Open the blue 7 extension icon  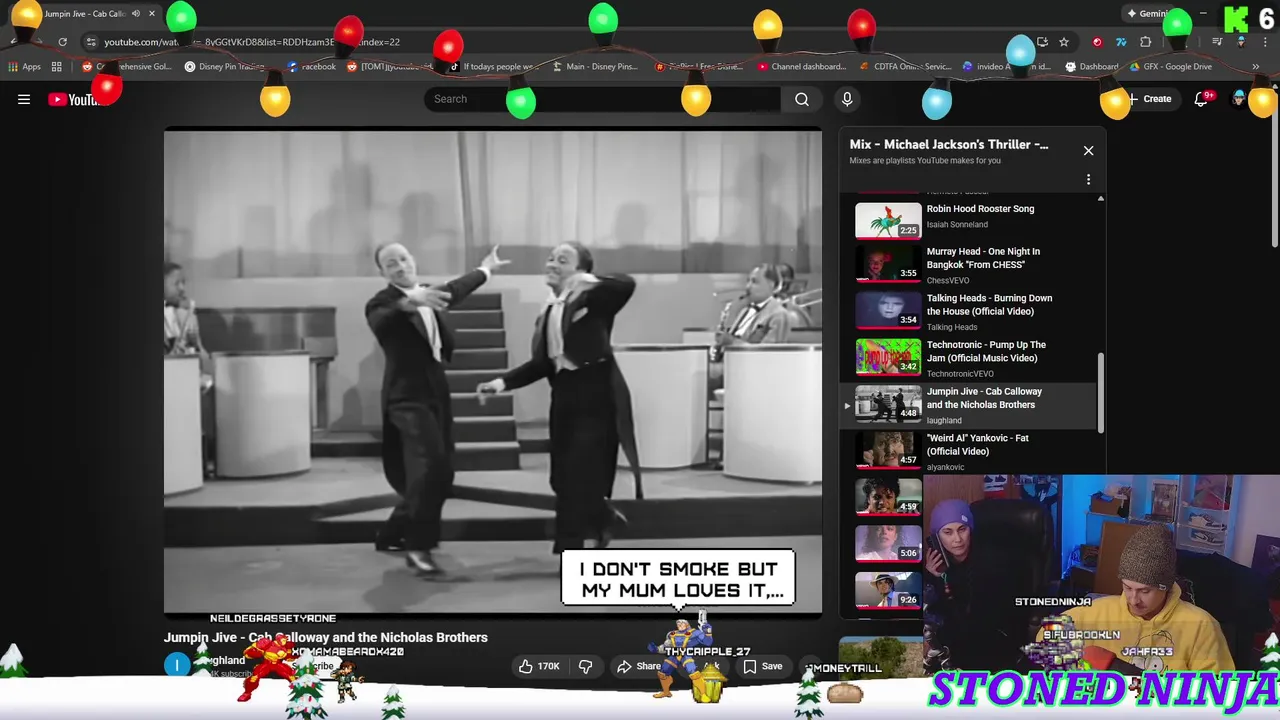pos(1121,42)
